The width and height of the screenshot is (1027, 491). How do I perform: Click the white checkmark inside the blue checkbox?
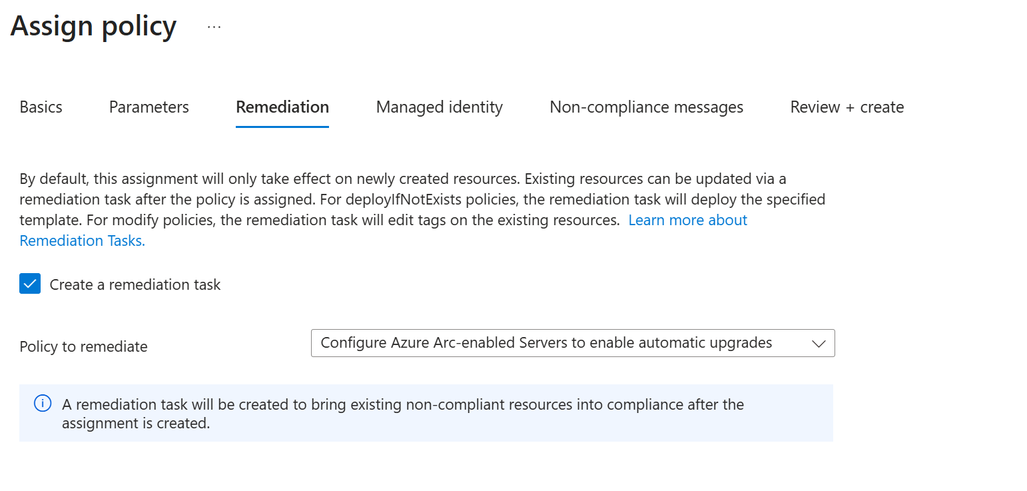pos(30,284)
